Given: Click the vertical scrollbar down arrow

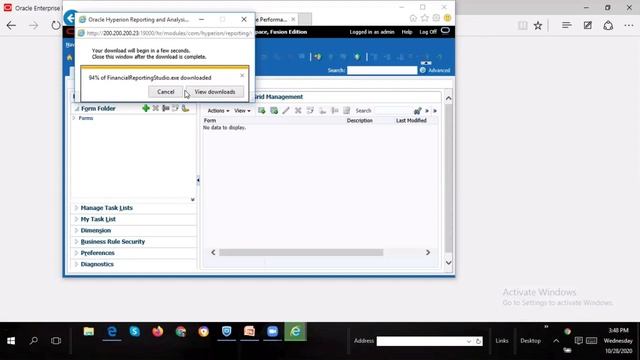Looking at the screenshot, I should click(x=448, y=263).
